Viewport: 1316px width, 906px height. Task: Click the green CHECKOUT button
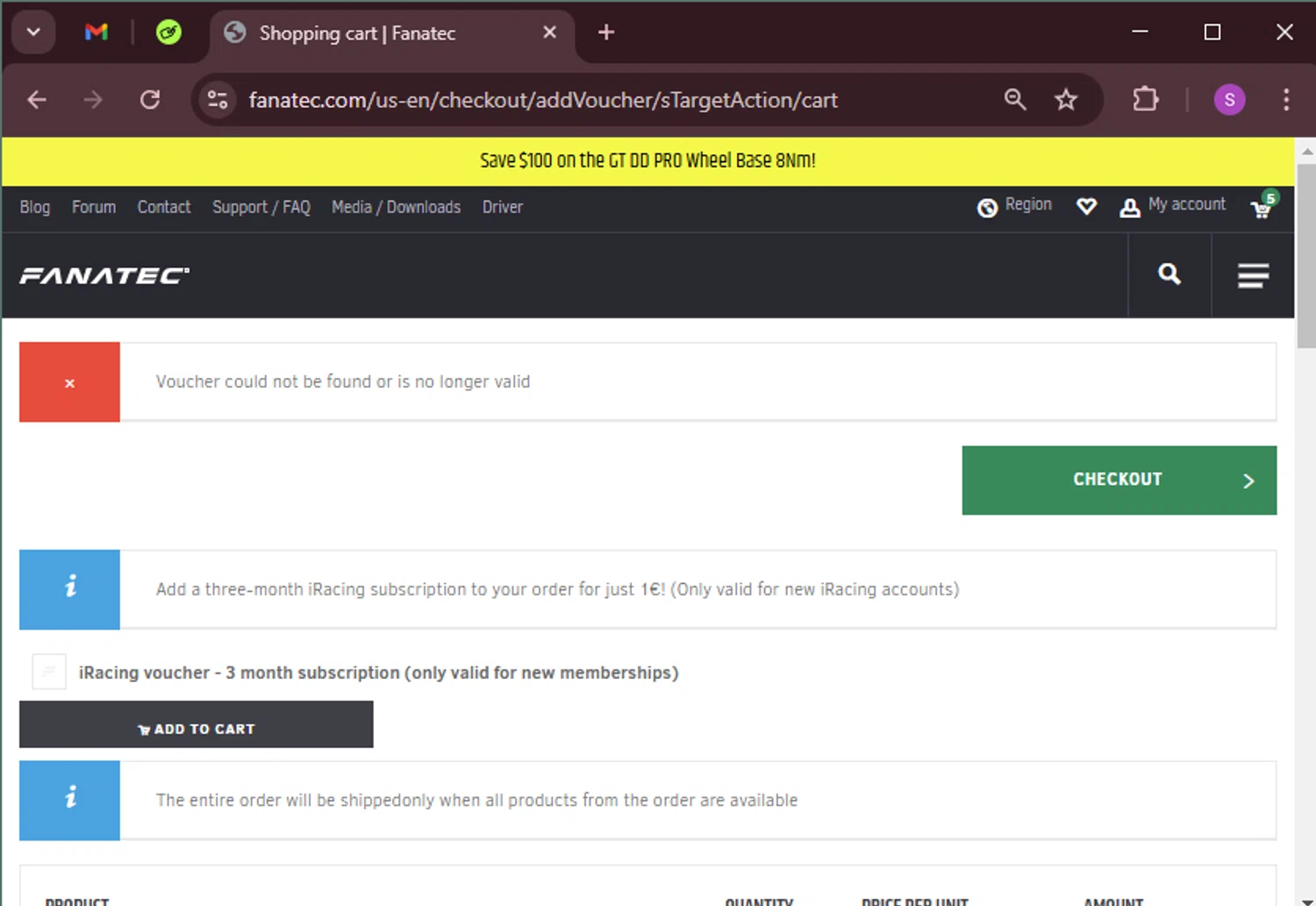pyautogui.click(x=1119, y=480)
